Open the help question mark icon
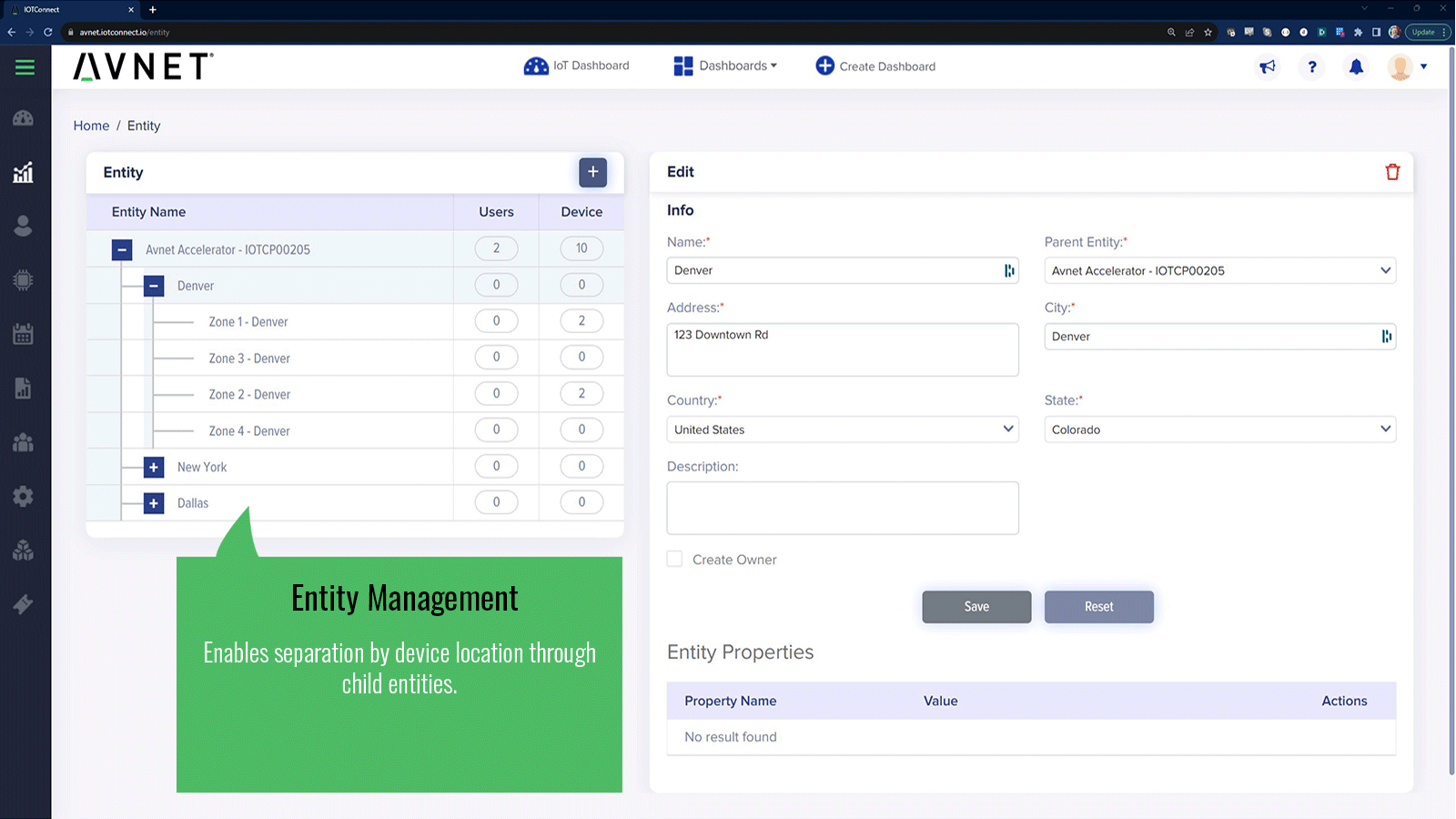The height and width of the screenshot is (819, 1456). click(x=1311, y=66)
